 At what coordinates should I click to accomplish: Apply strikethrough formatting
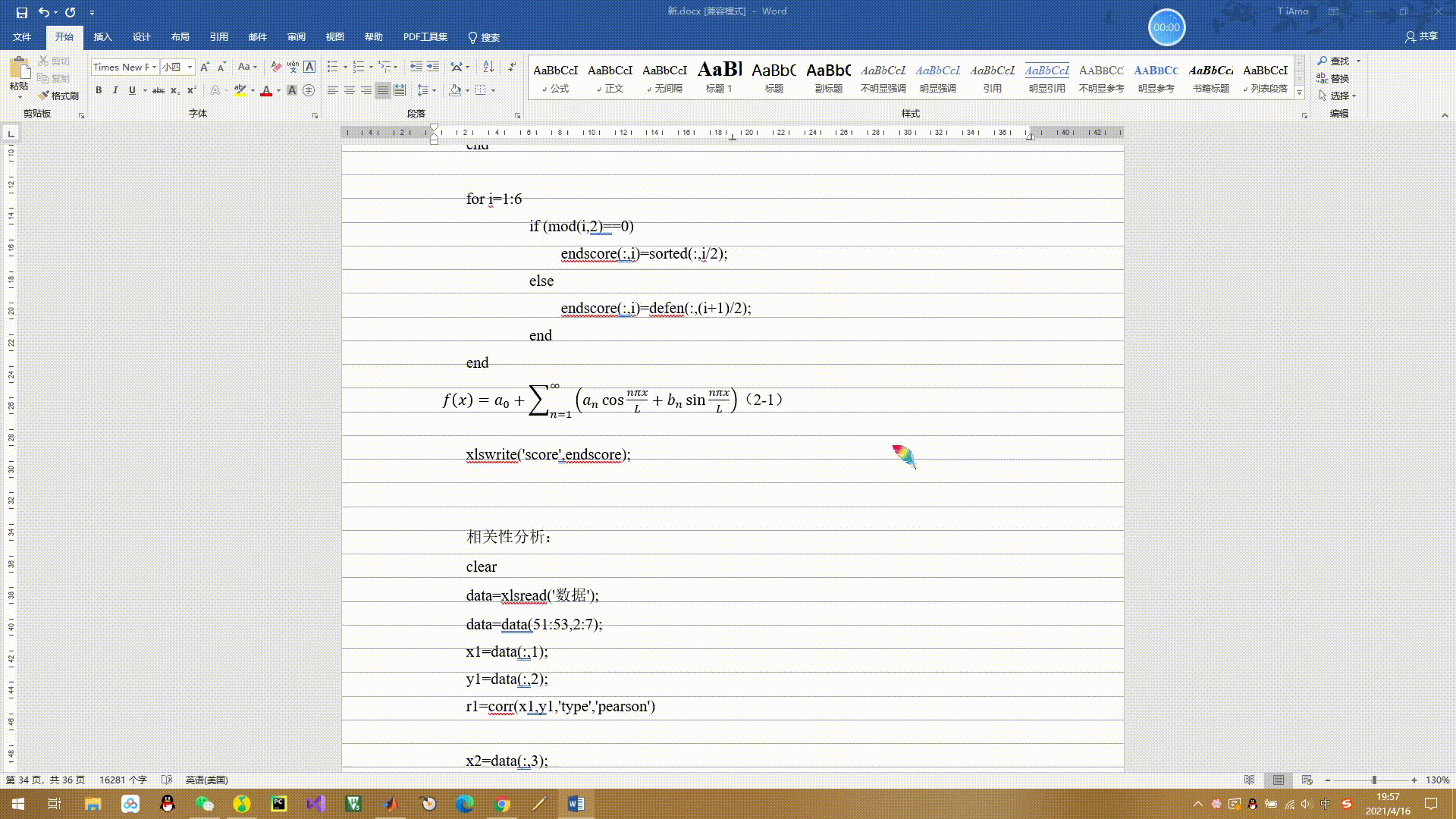pos(158,90)
